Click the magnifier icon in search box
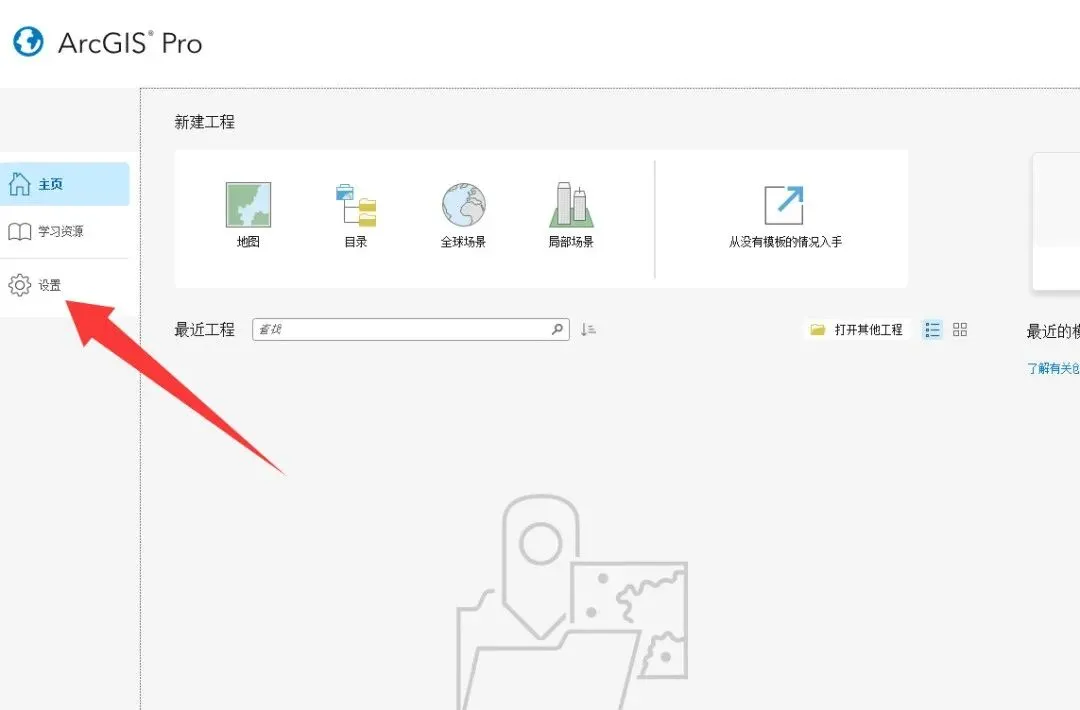Viewport: 1080px width, 710px height. pyautogui.click(x=557, y=329)
